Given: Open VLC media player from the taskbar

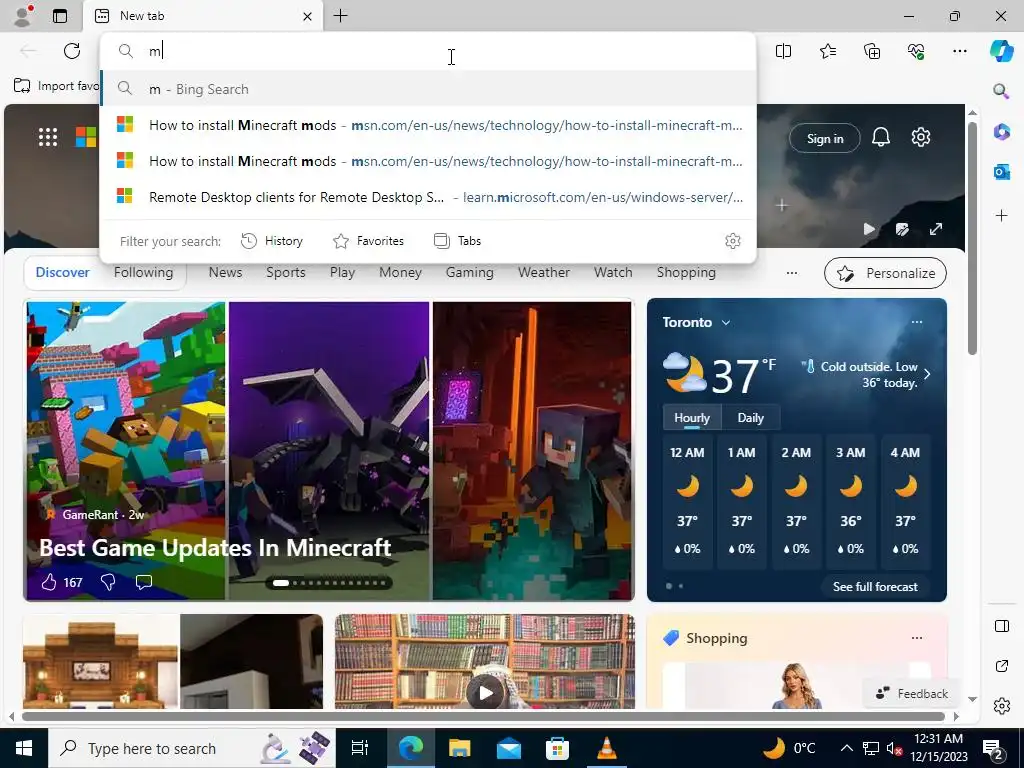Looking at the screenshot, I should (x=607, y=748).
